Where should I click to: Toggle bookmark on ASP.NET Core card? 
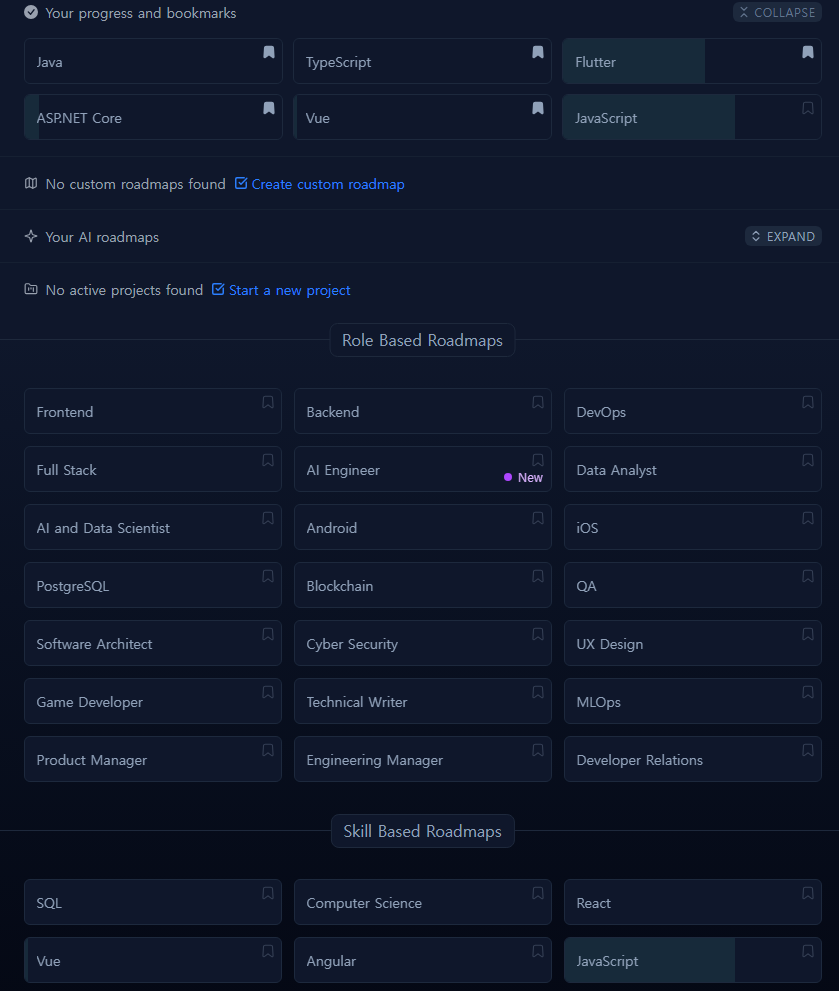coord(269,109)
